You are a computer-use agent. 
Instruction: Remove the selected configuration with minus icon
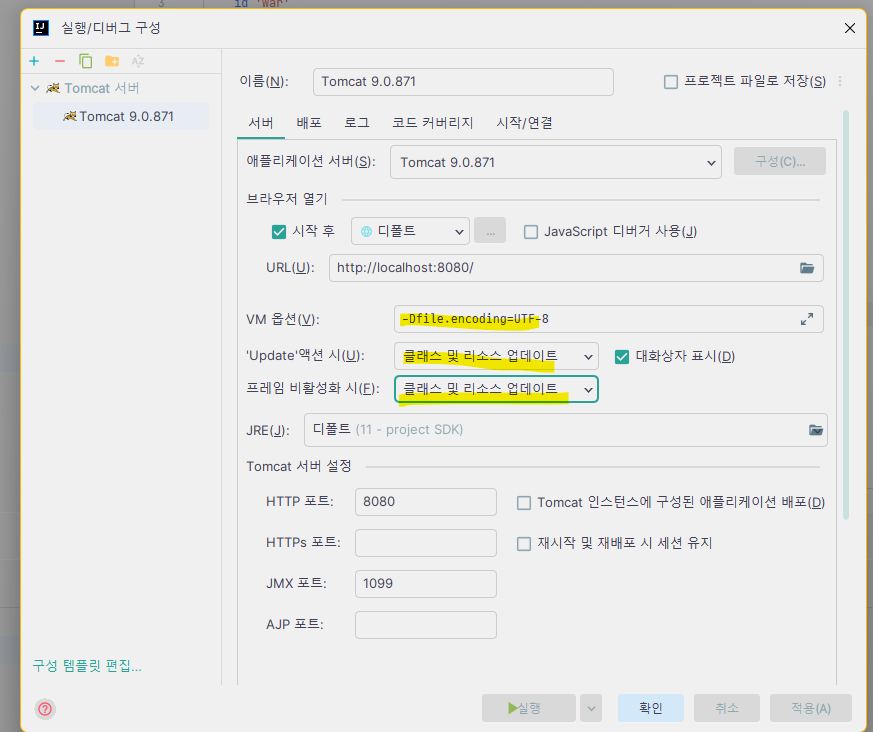click(x=60, y=61)
